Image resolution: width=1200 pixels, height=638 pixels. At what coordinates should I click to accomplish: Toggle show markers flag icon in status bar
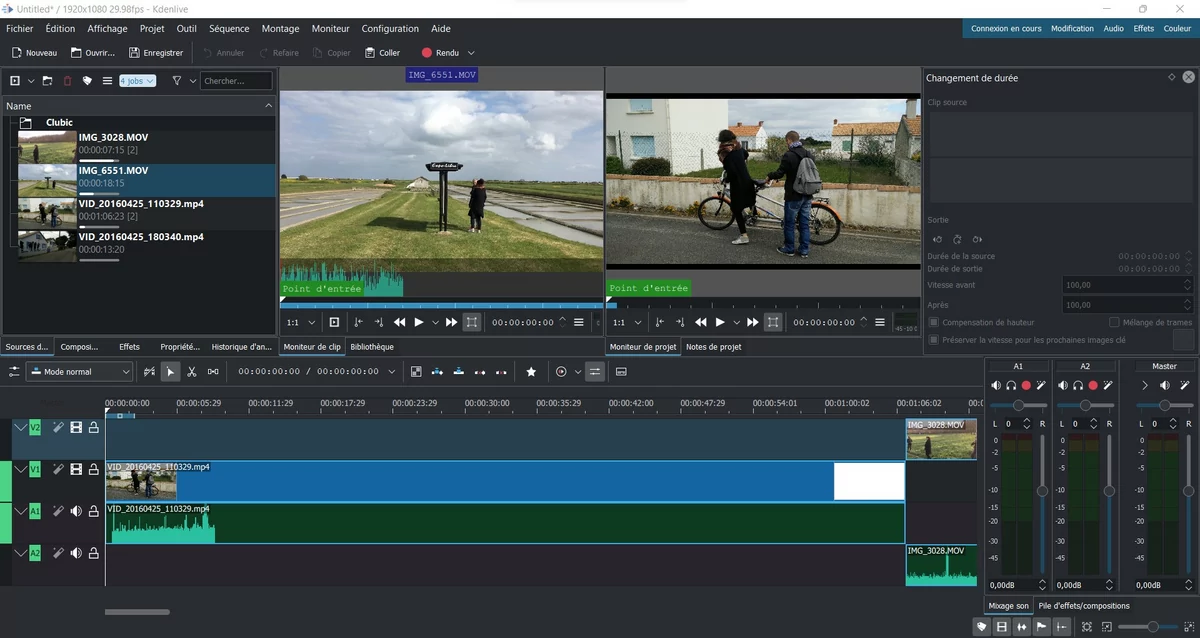coord(1041,627)
